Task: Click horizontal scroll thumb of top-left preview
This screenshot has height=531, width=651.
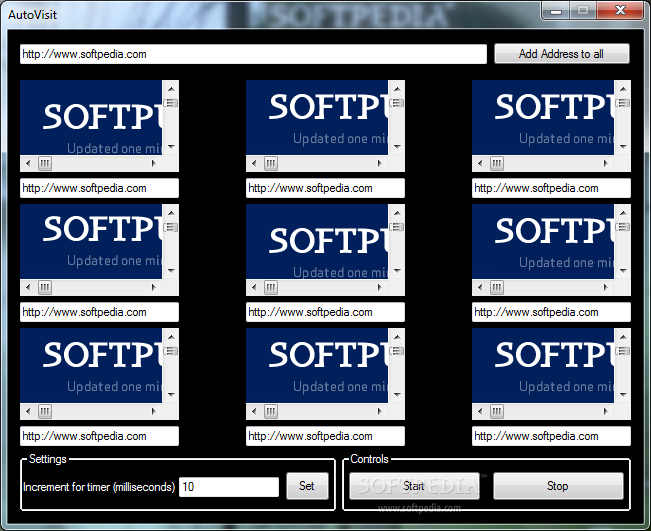Action: [x=45, y=163]
